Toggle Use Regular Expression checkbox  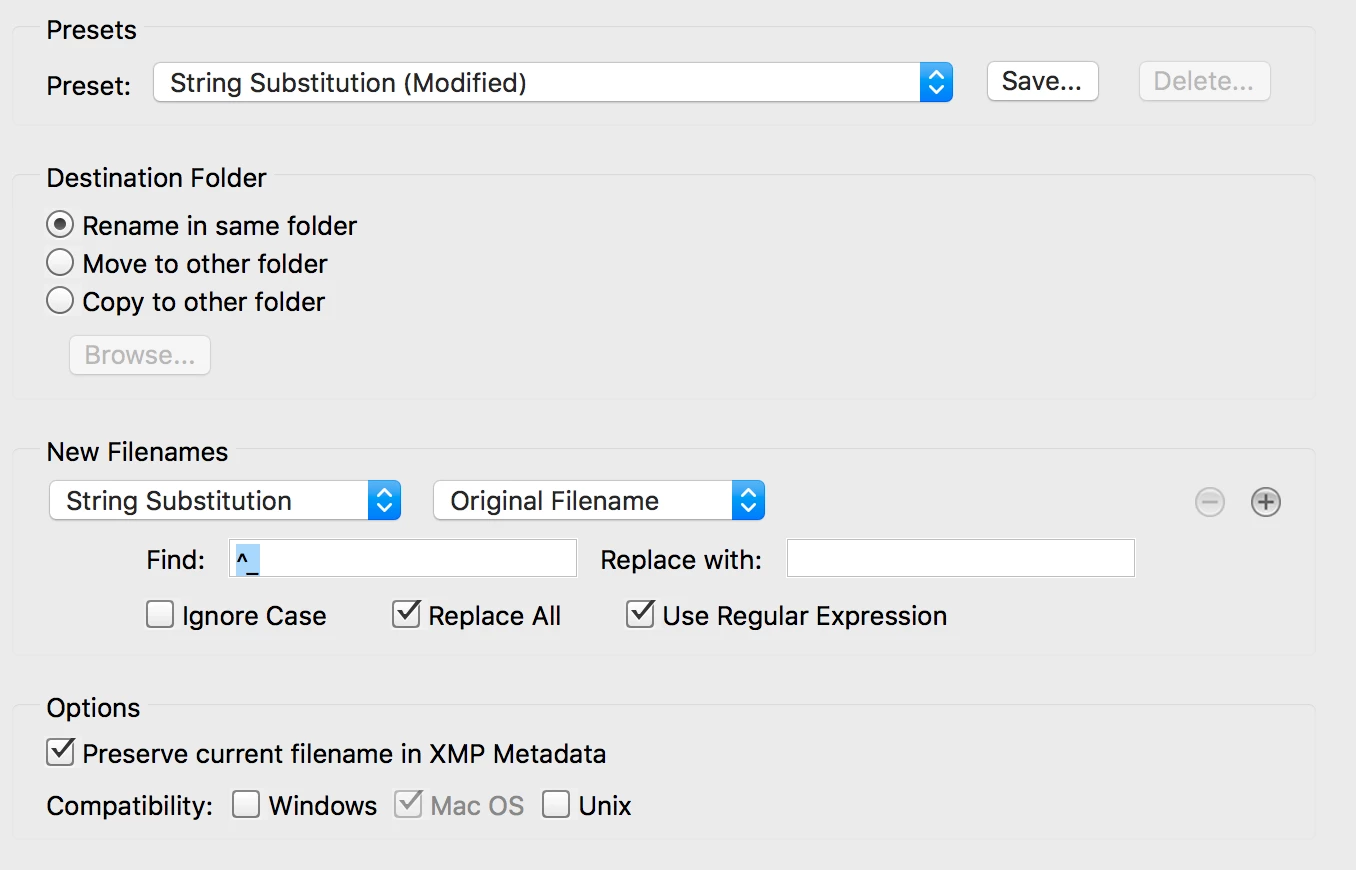(640, 614)
